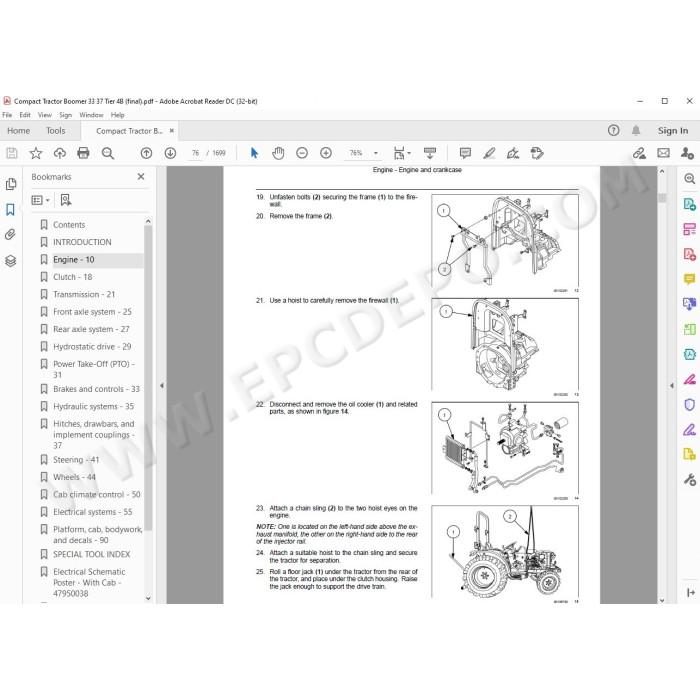Screen dimensions: 700x700
Task: Open the Steering - 41 bookmark
Action: coord(76,460)
